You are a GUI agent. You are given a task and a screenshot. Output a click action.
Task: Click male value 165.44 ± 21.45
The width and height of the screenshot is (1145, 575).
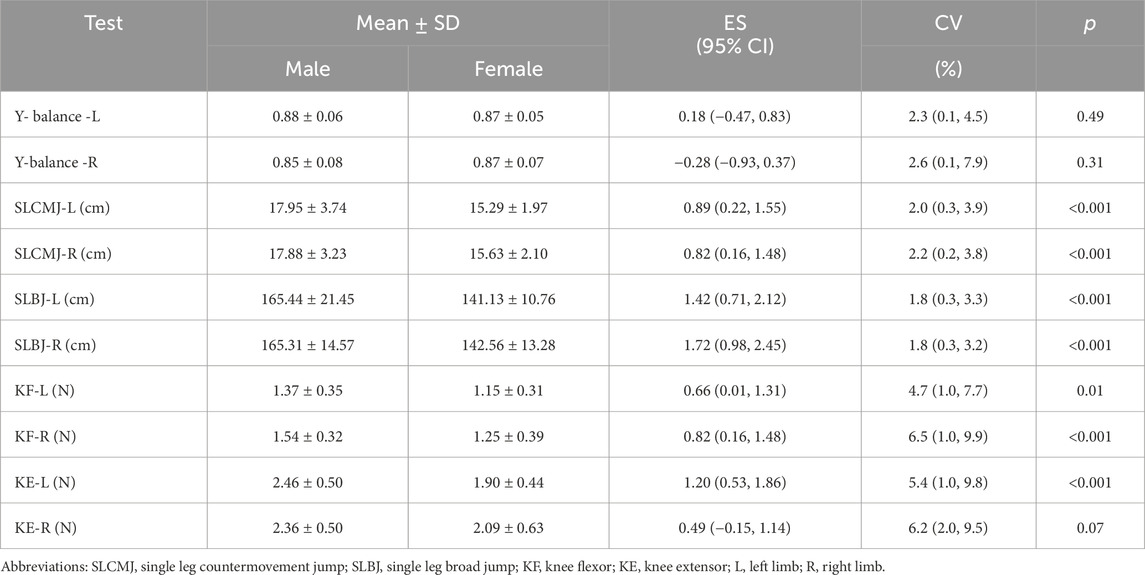pos(307,298)
